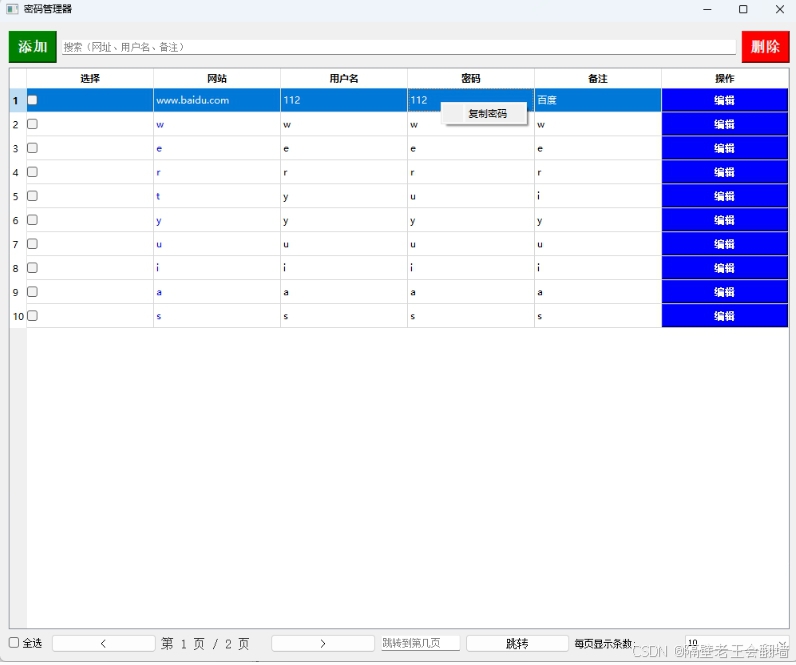Click the 密码管理器 app icon in title bar
Viewport: 796px width, 665px height.
click(12, 9)
